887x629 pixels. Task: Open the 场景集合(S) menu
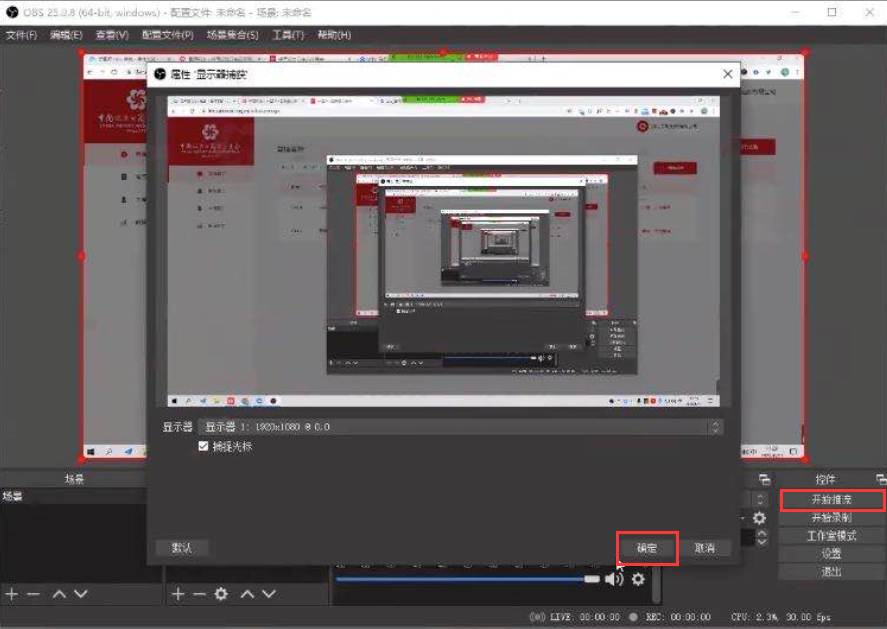click(232, 35)
